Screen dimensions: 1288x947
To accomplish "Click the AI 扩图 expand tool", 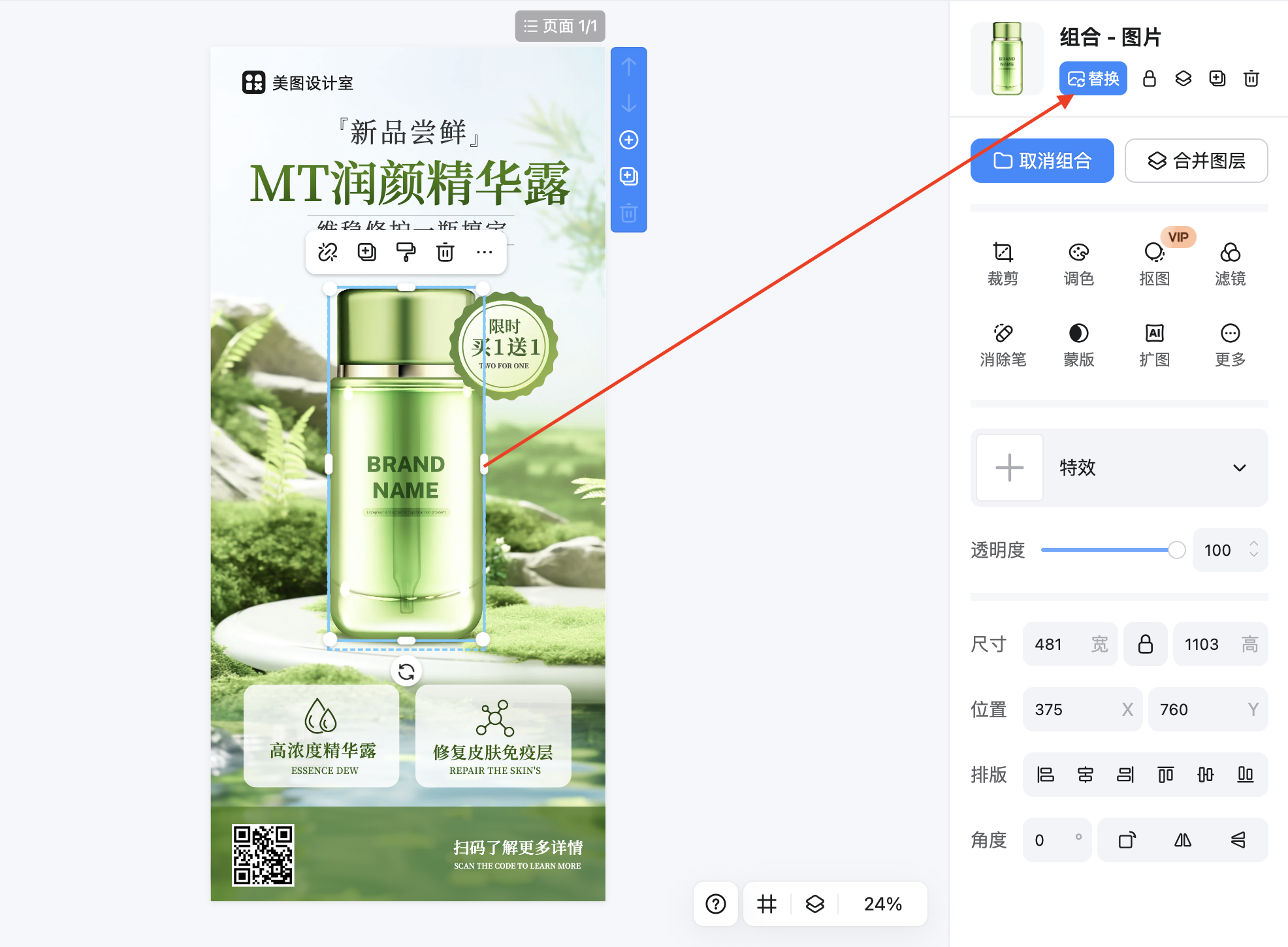I will click(x=1154, y=344).
